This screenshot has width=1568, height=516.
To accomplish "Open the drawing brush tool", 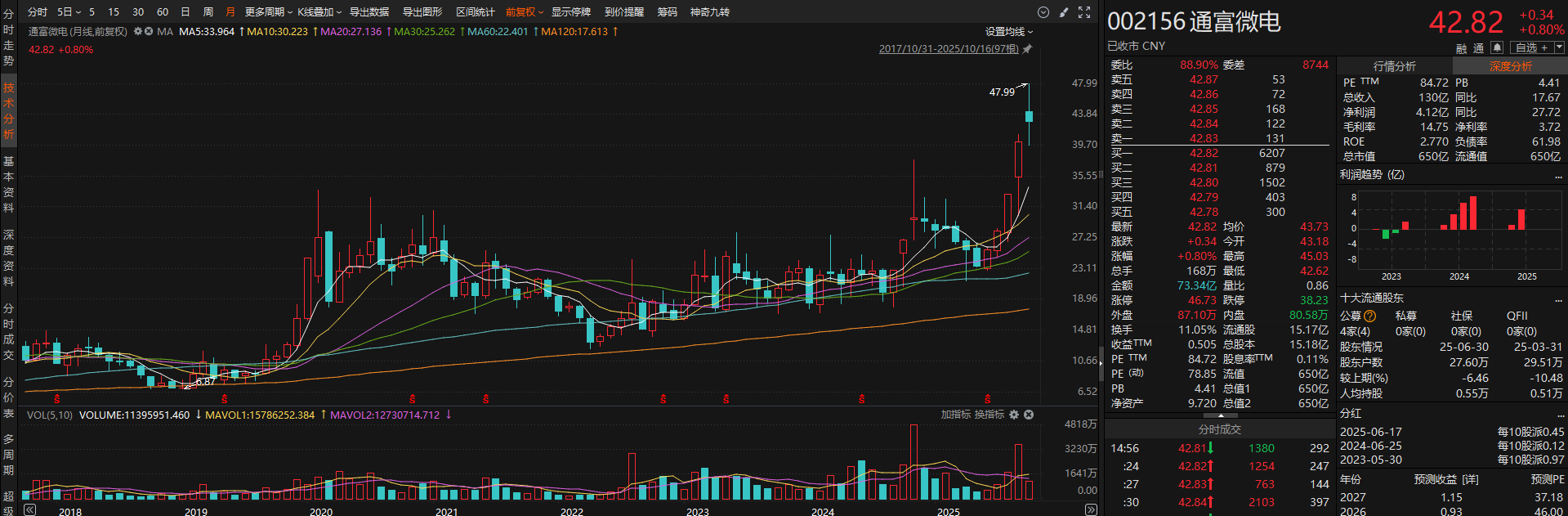I will click(x=1064, y=12).
